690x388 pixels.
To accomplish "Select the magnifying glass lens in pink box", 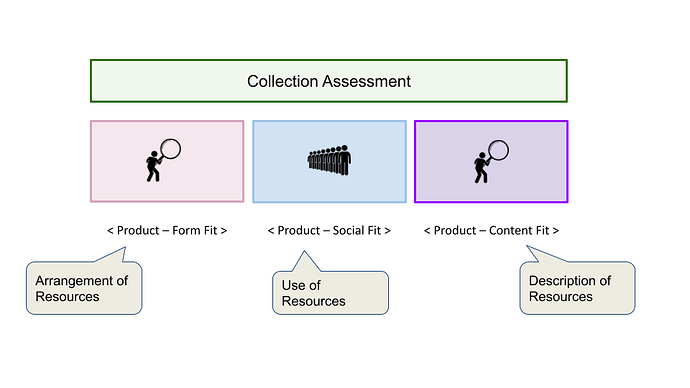I will (171, 149).
